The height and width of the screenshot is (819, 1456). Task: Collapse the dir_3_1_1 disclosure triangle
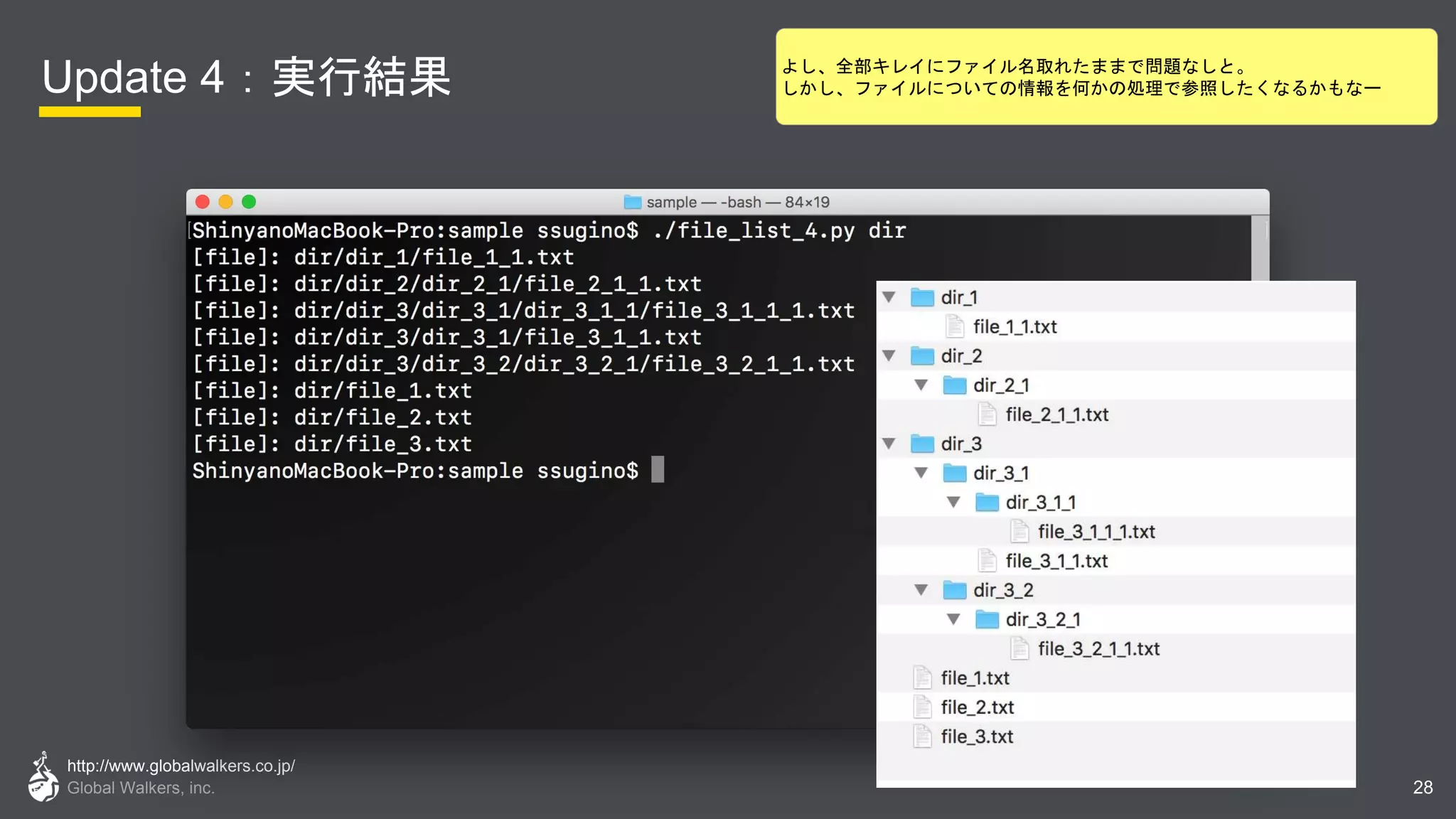pos(954,502)
